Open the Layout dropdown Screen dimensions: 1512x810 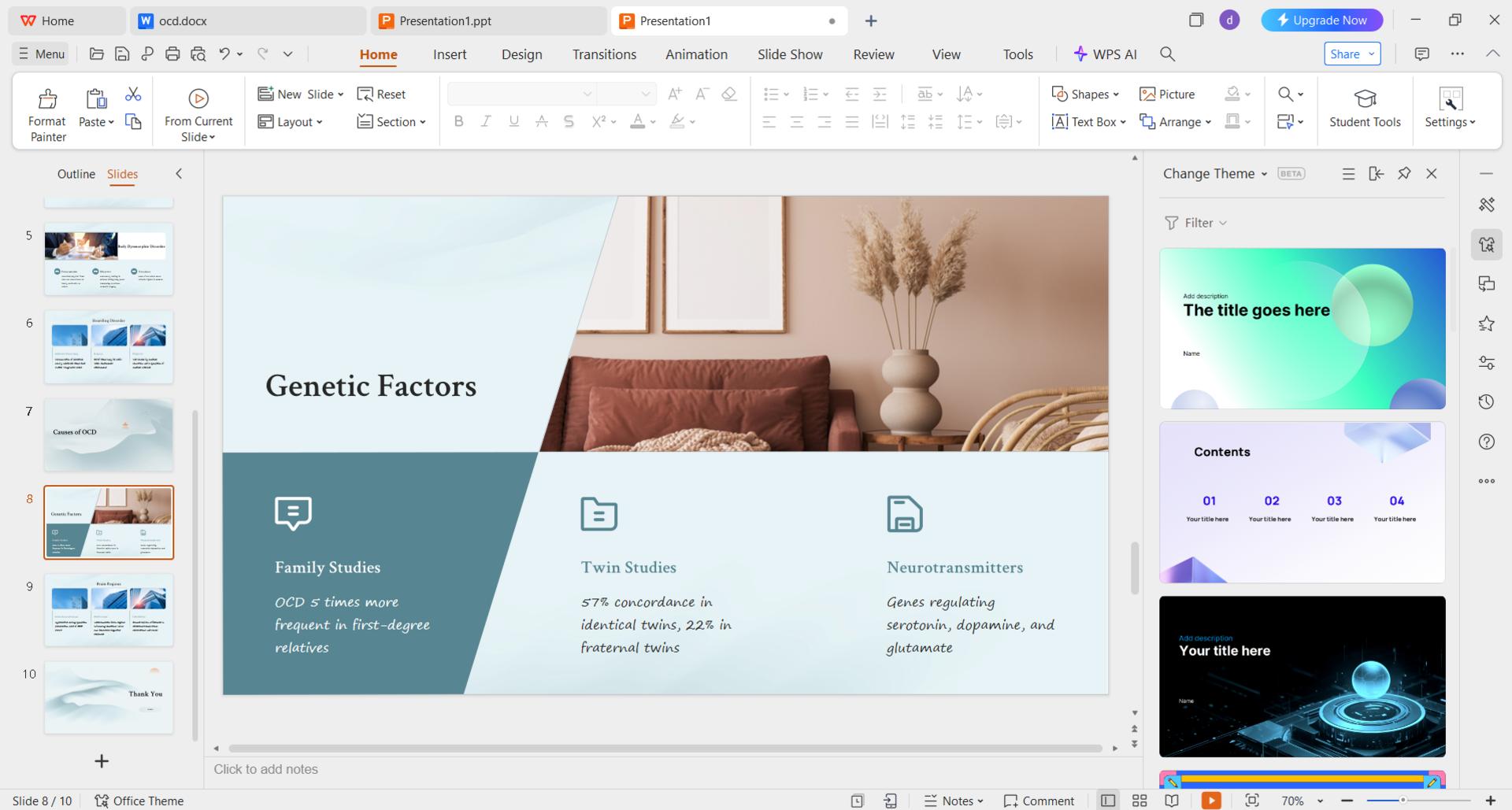[291, 121]
